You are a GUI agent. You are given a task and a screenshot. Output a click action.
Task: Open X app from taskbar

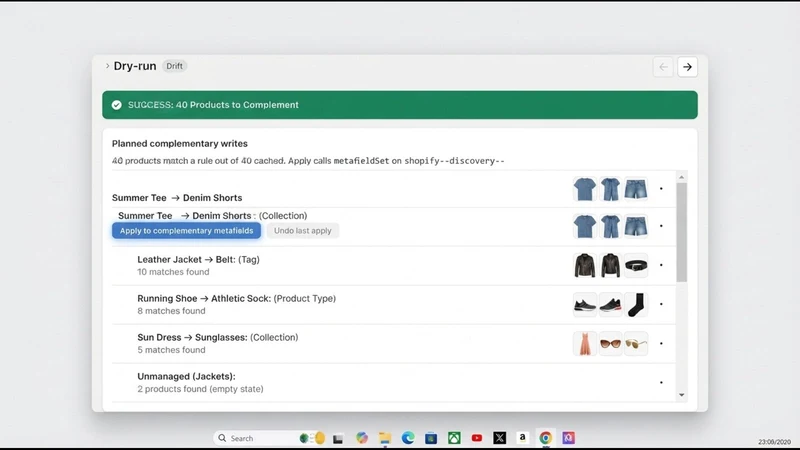(499, 438)
